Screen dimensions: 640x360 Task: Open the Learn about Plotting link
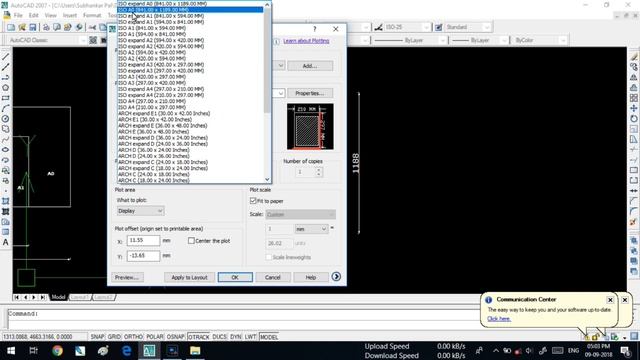point(306,41)
